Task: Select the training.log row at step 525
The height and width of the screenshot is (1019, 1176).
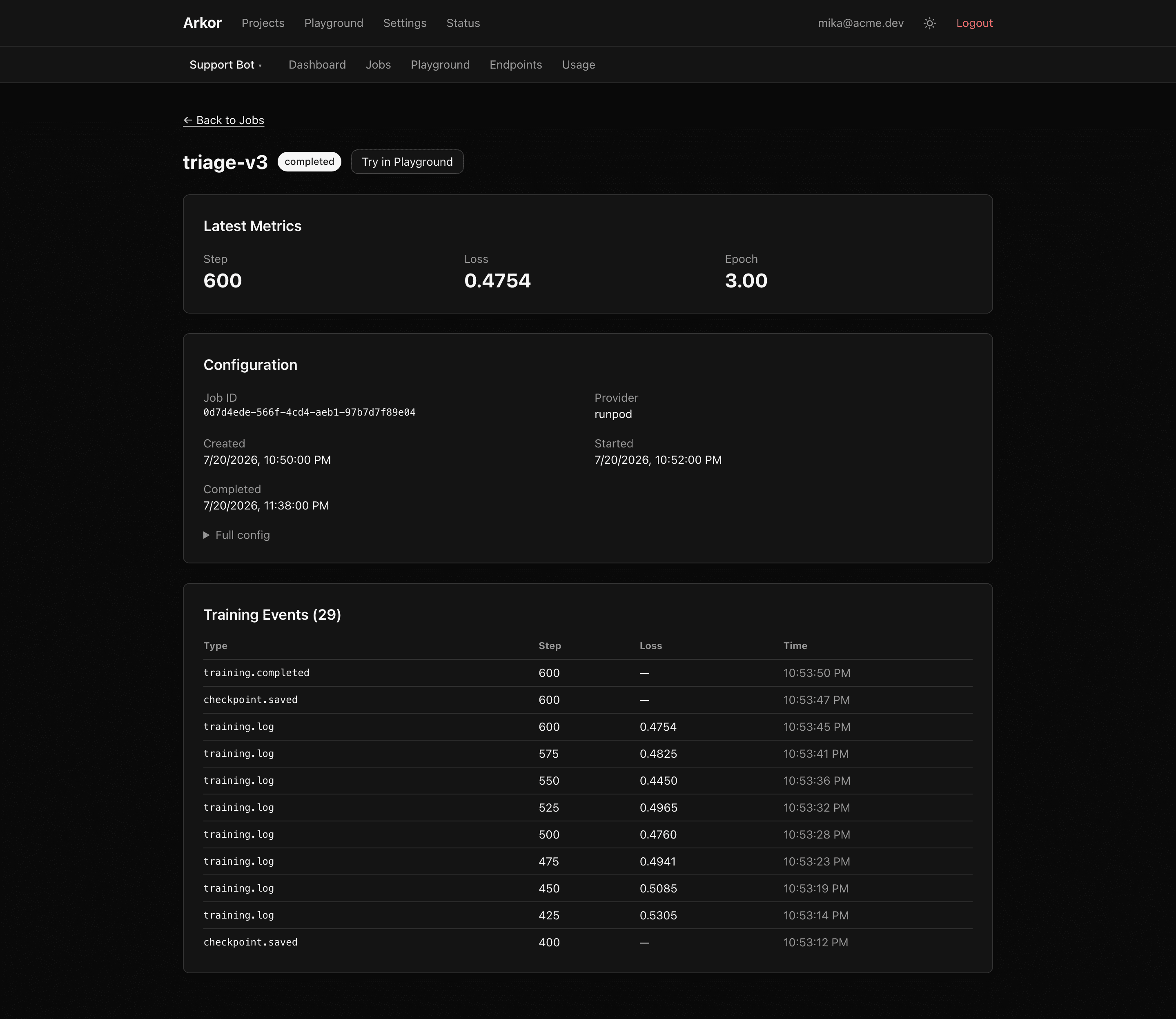Action: click(588, 808)
